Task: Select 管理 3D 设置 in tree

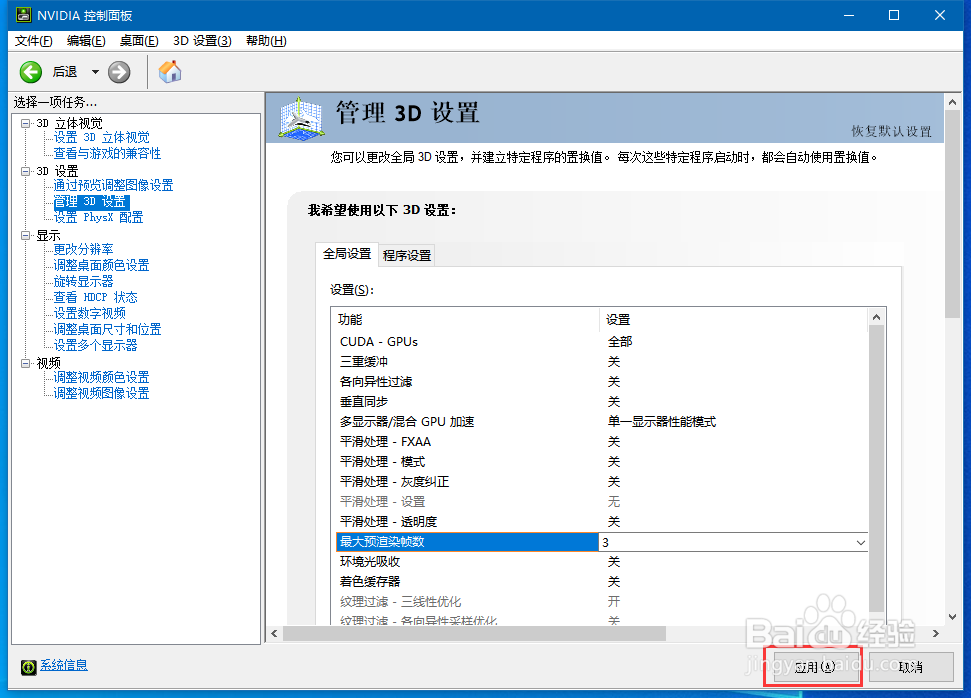Action: point(91,201)
